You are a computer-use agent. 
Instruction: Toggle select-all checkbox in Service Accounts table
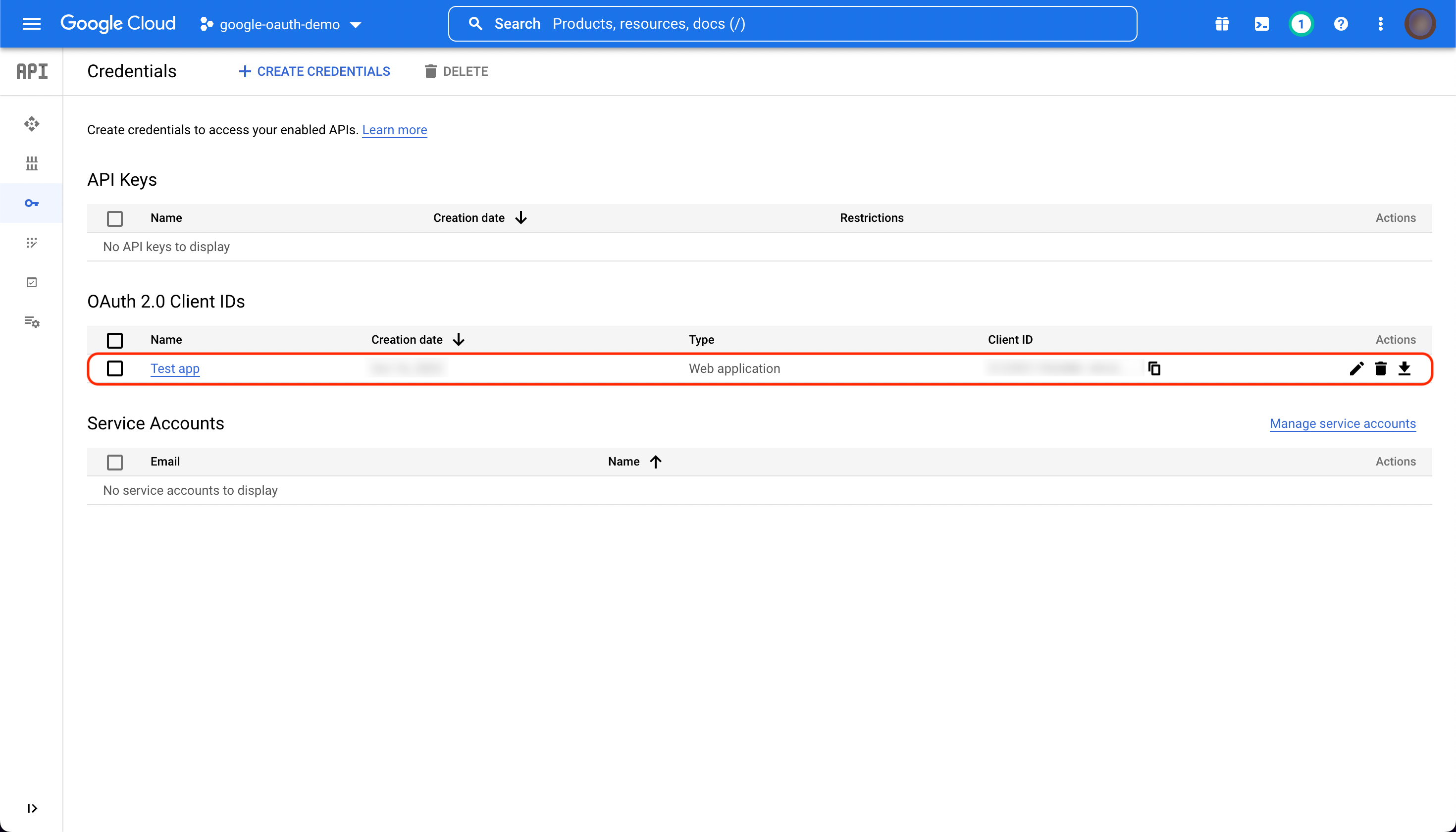pos(115,462)
